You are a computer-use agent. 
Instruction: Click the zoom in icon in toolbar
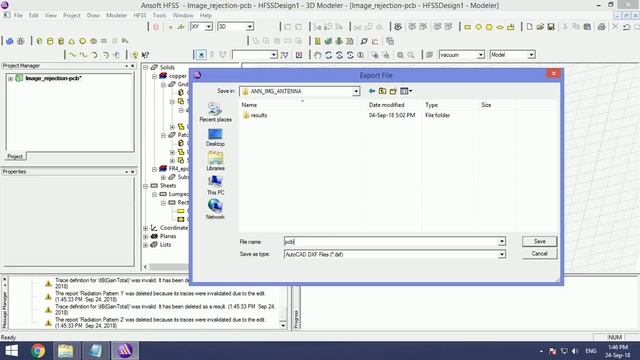(400, 55)
